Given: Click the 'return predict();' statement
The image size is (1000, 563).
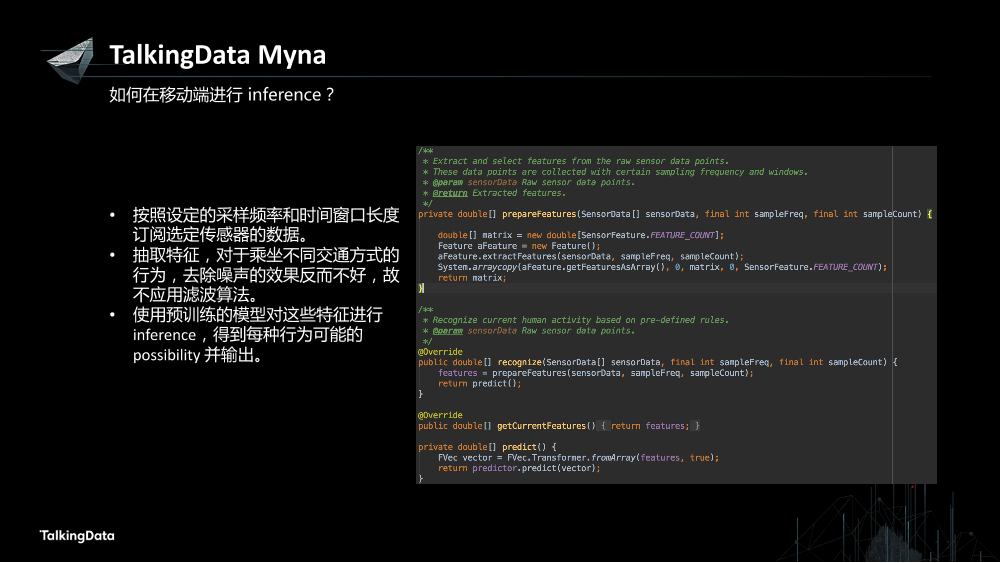Looking at the screenshot, I should (x=480, y=384).
